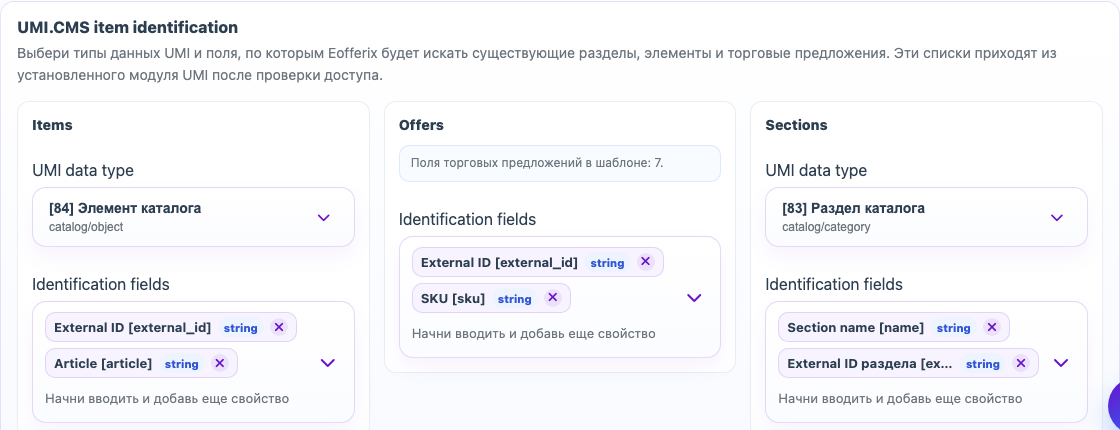
Task: Click UMI data type label in Sections
Action: tap(816, 171)
